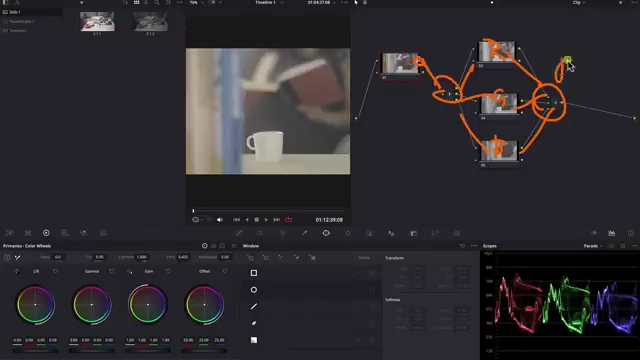This screenshot has width=640, height=360.
Task: Play the clip in reverse
Action: click(247, 220)
